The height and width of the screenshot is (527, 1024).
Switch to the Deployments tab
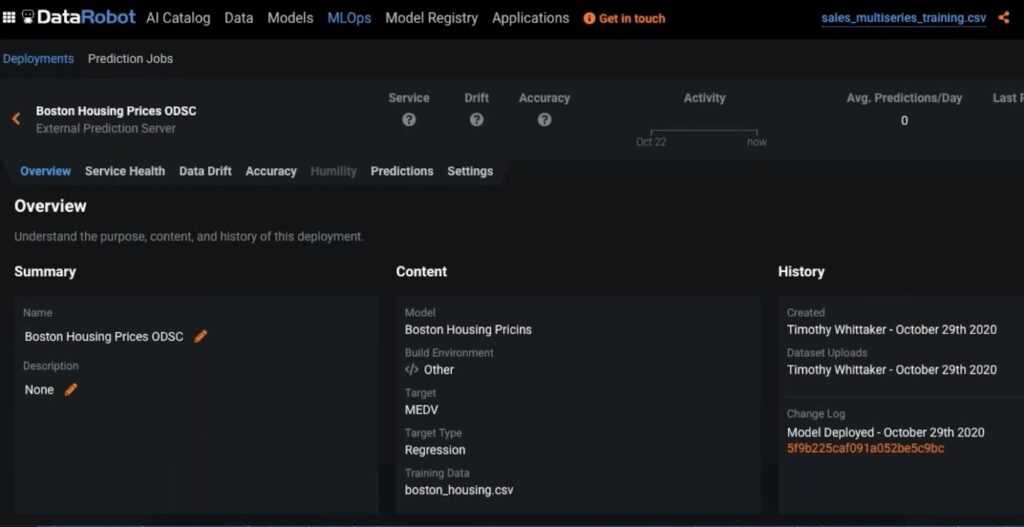tap(39, 58)
